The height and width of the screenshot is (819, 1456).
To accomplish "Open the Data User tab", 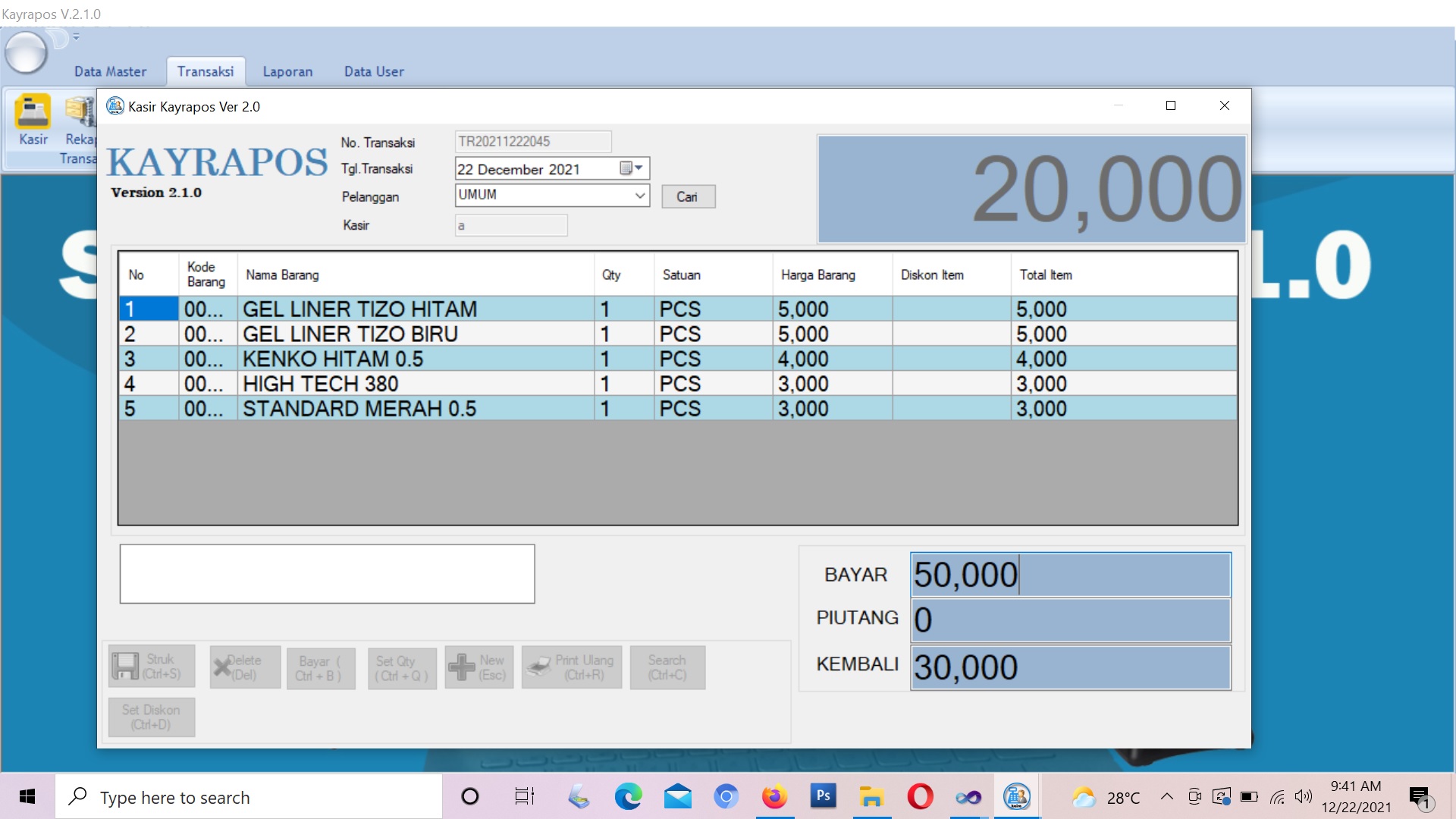I will click(374, 71).
